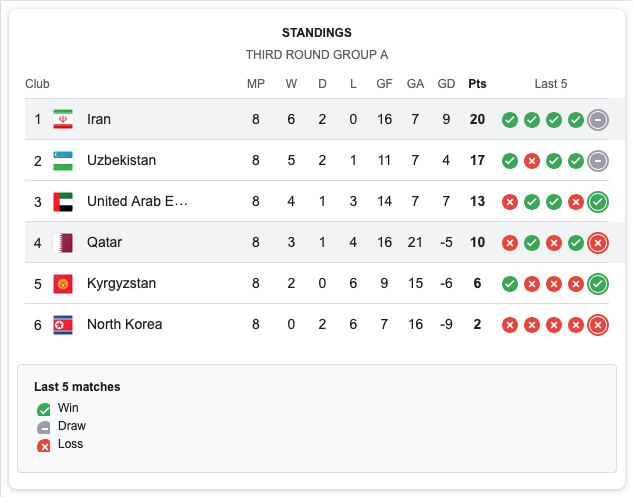Click North Korea's latest loss result icon
Screen dimensions: 633x497
click(598, 324)
